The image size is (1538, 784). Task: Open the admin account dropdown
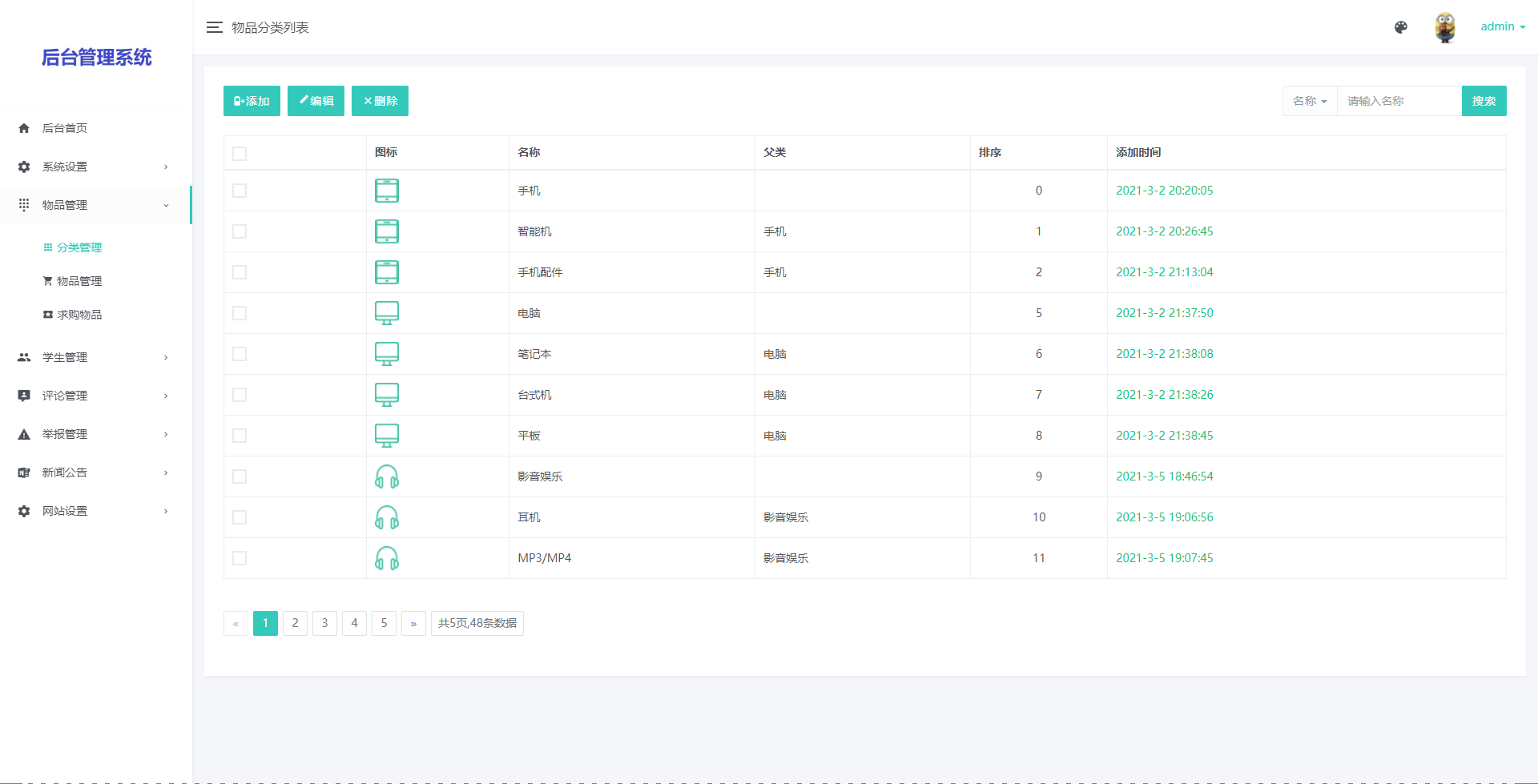(1502, 26)
